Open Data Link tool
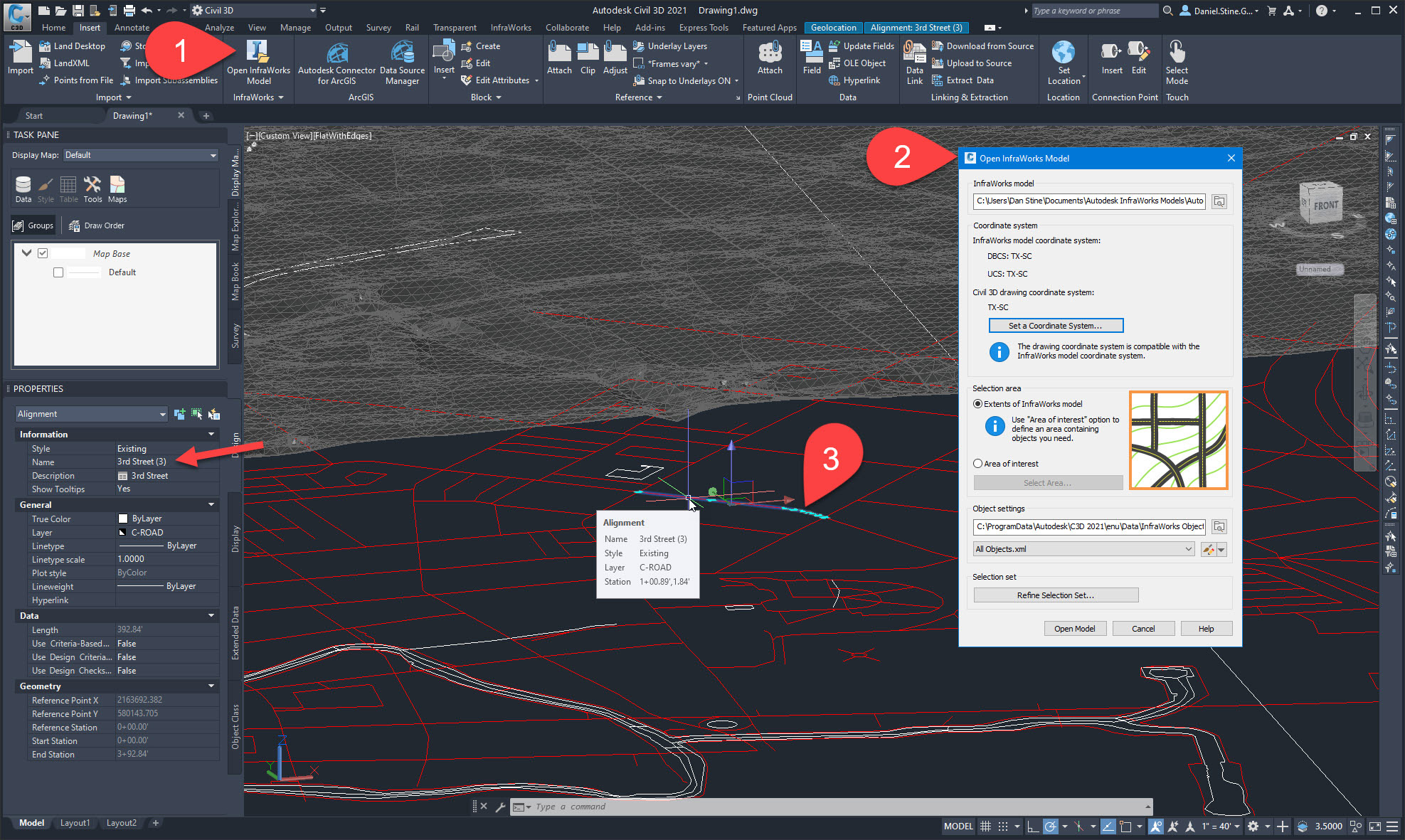 914,63
